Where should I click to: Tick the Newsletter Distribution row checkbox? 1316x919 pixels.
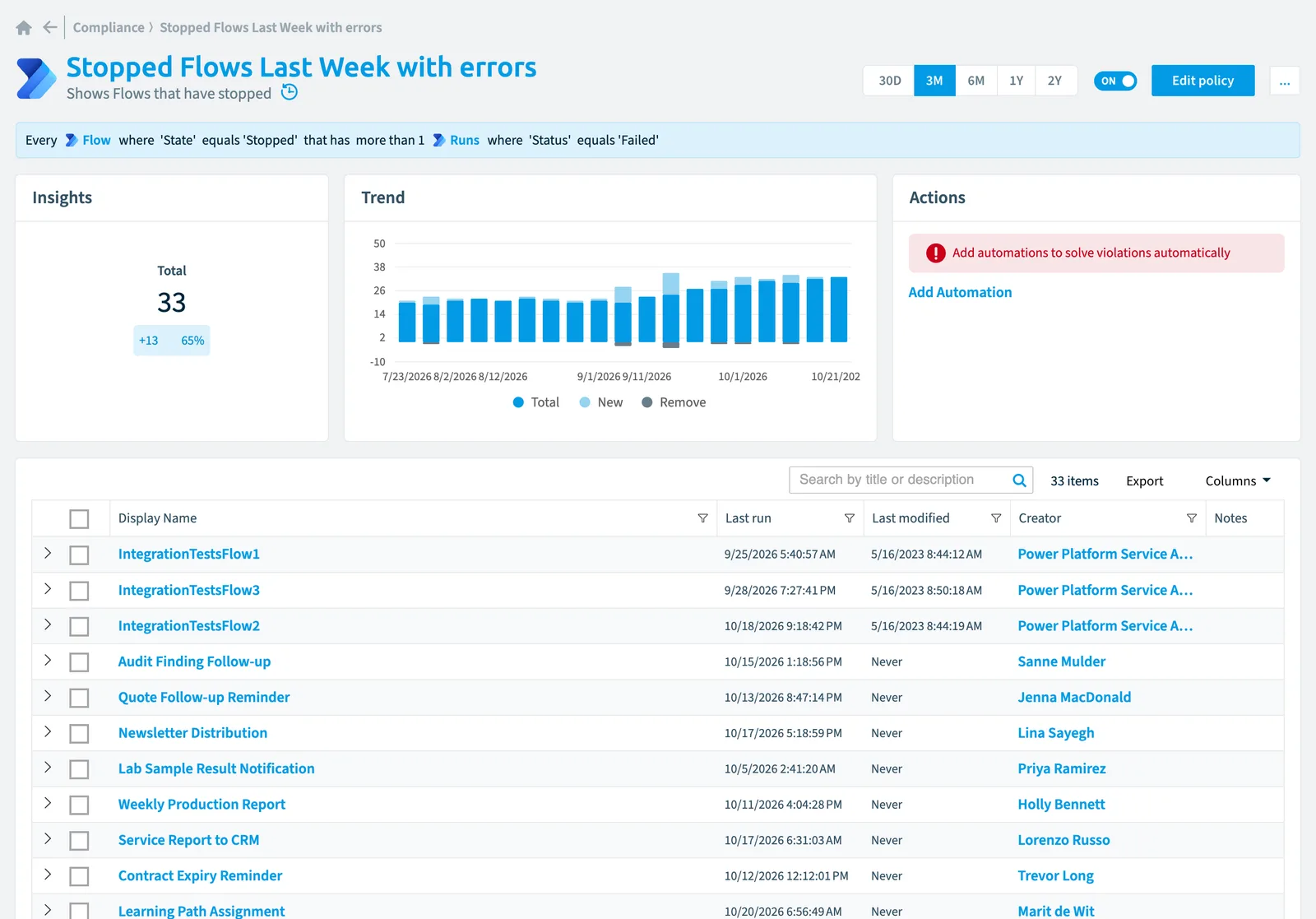pyautogui.click(x=79, y=734)
